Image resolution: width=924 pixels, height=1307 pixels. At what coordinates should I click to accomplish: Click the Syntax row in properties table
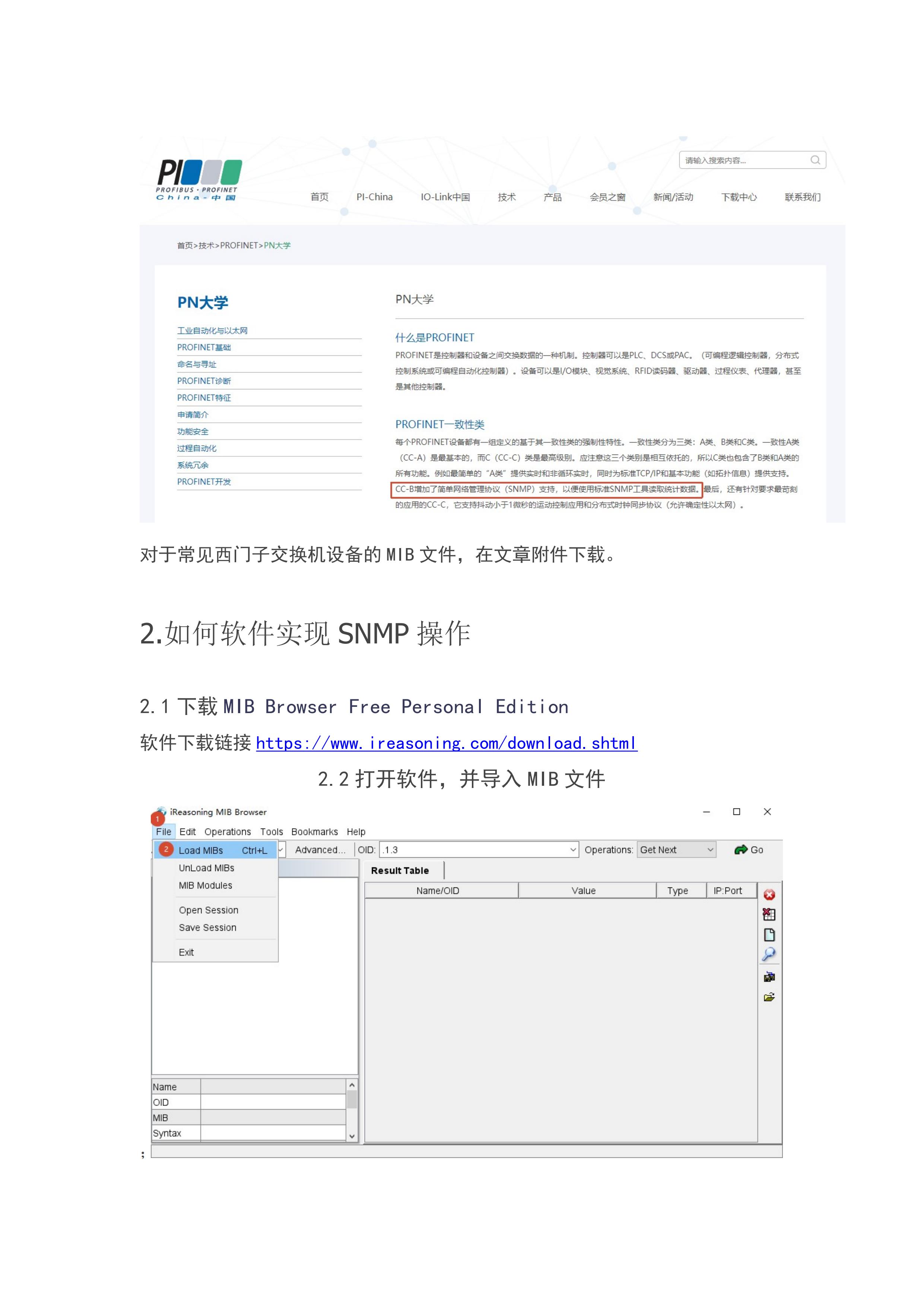tap(249, 1133)
